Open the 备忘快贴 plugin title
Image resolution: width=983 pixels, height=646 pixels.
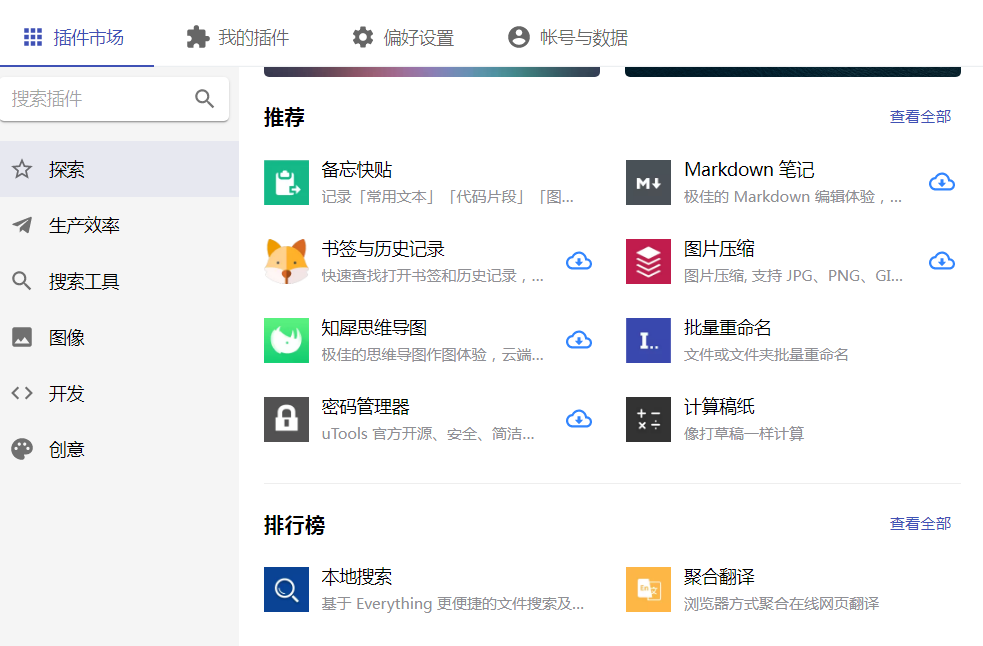[357, 170]
